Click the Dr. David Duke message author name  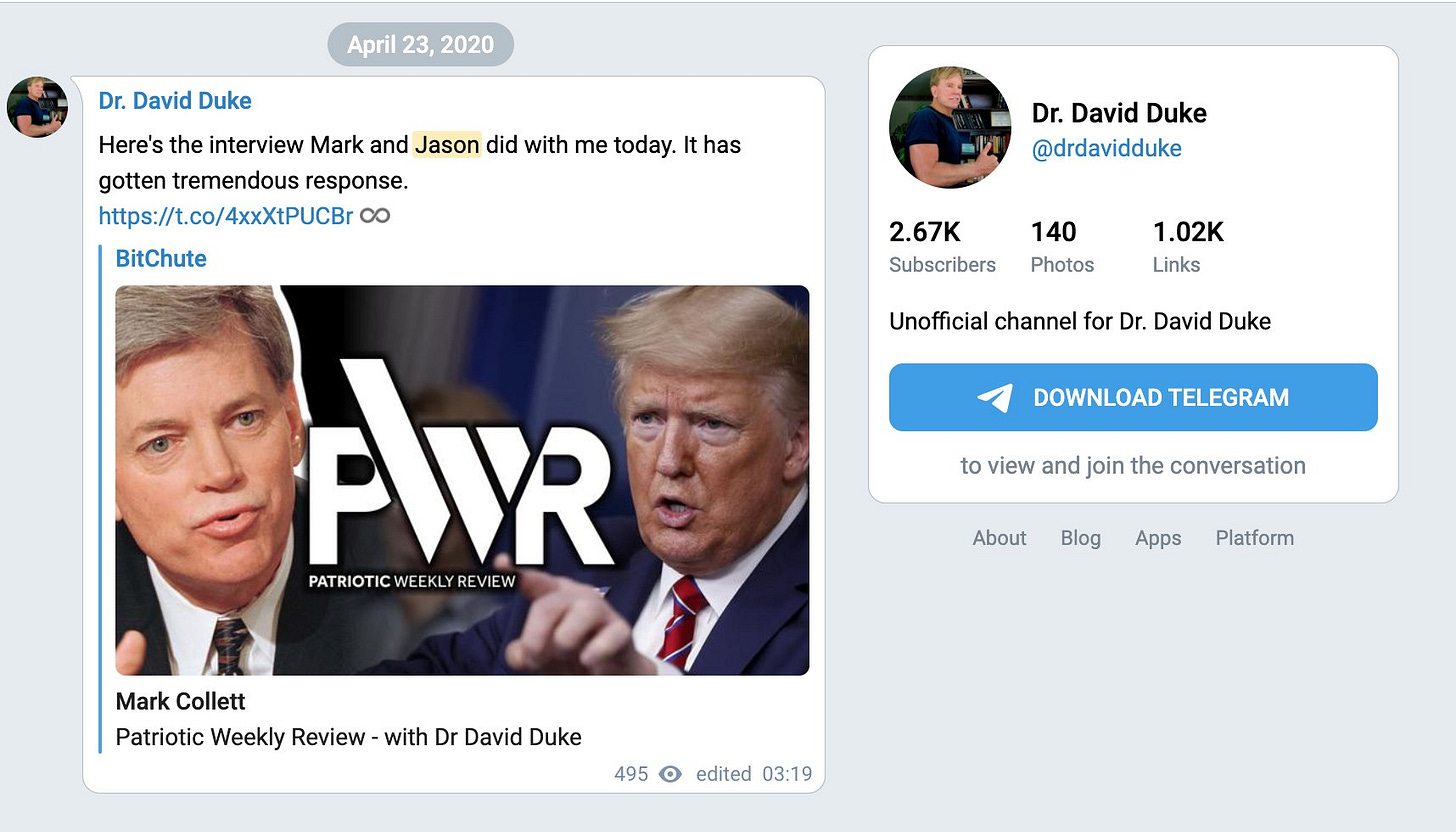pyautogui.click(x=175, y=101)
